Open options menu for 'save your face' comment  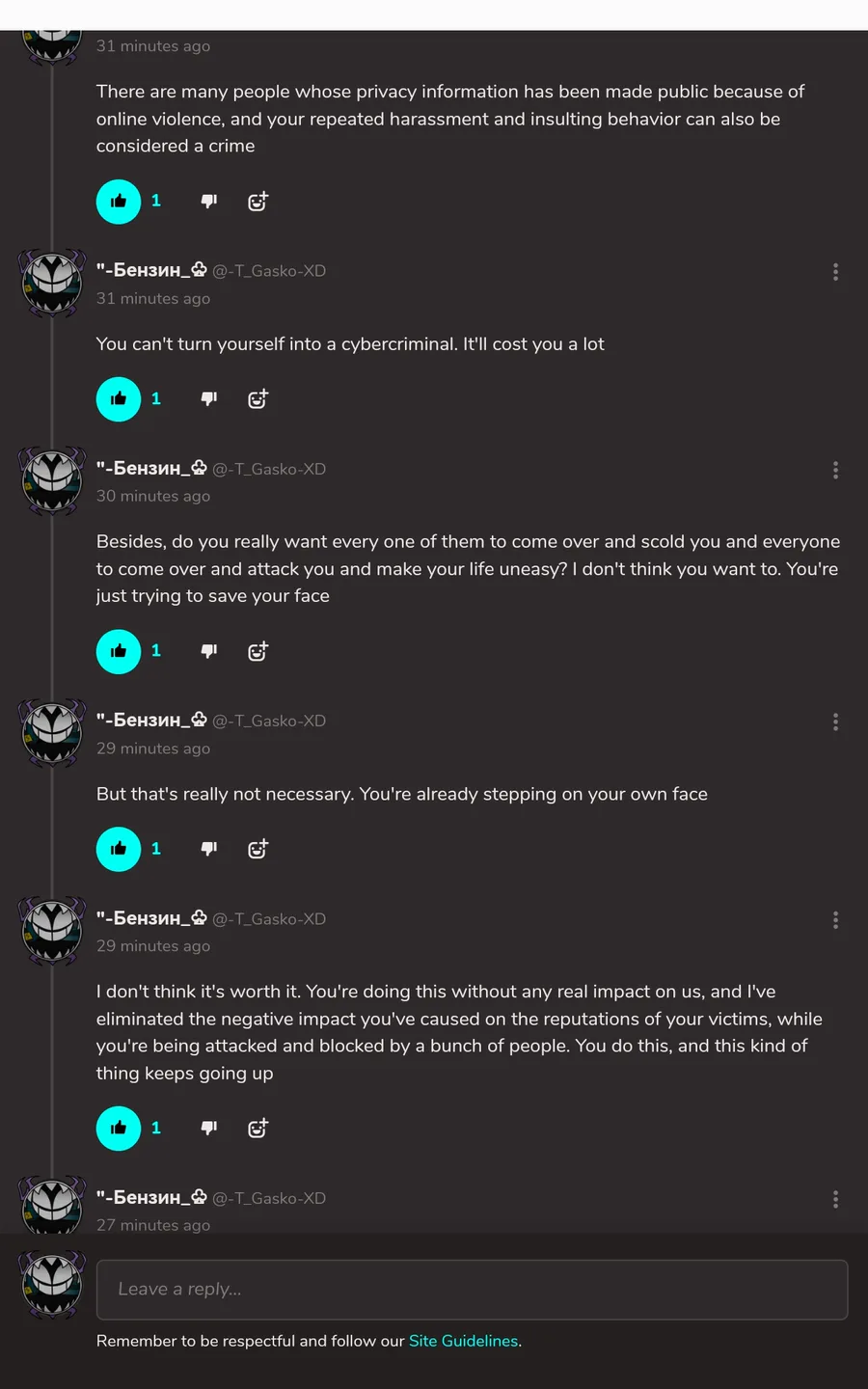click(835, 470)
